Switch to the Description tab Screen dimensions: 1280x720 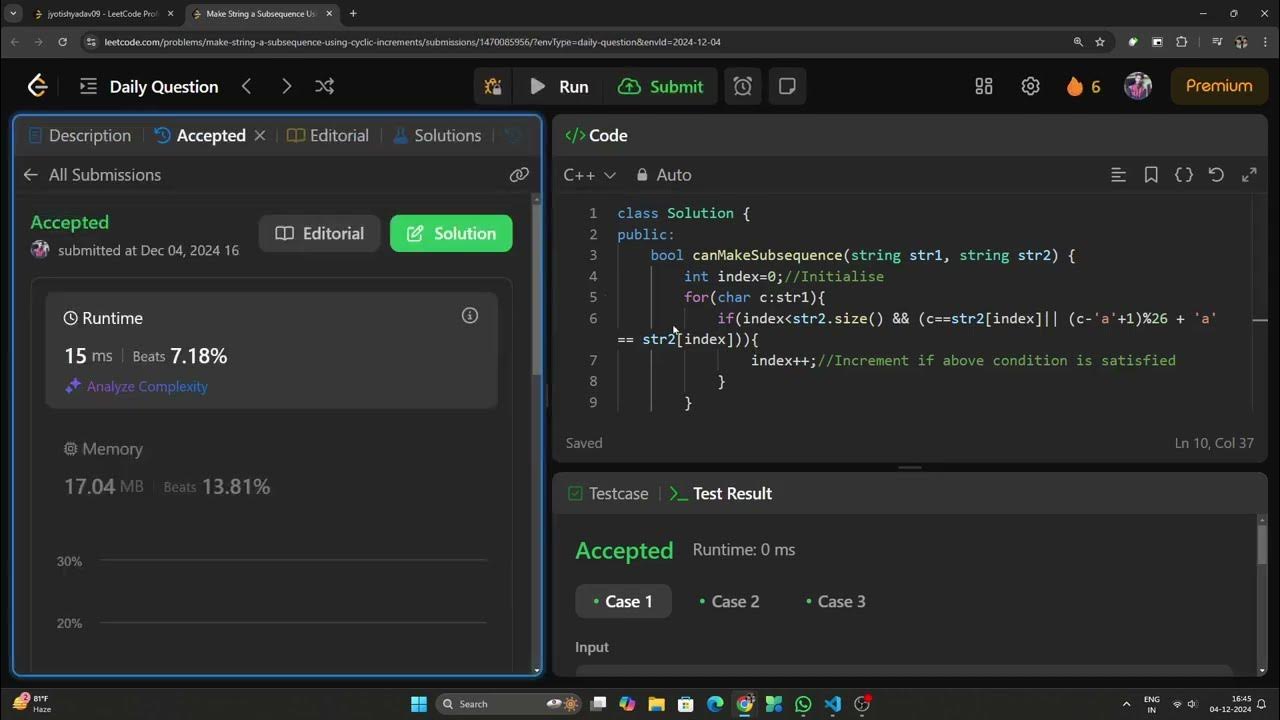[x=80, y=135]
